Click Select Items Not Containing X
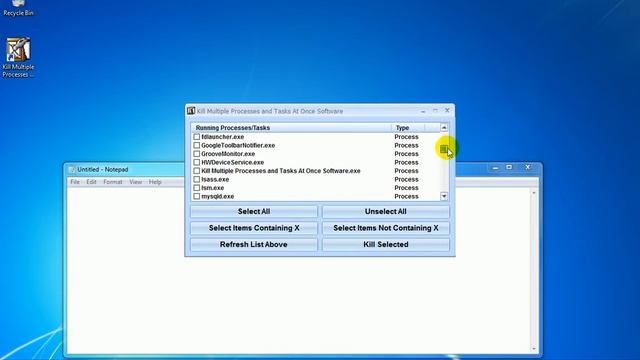640x360 pixels. tap(386, 228)
